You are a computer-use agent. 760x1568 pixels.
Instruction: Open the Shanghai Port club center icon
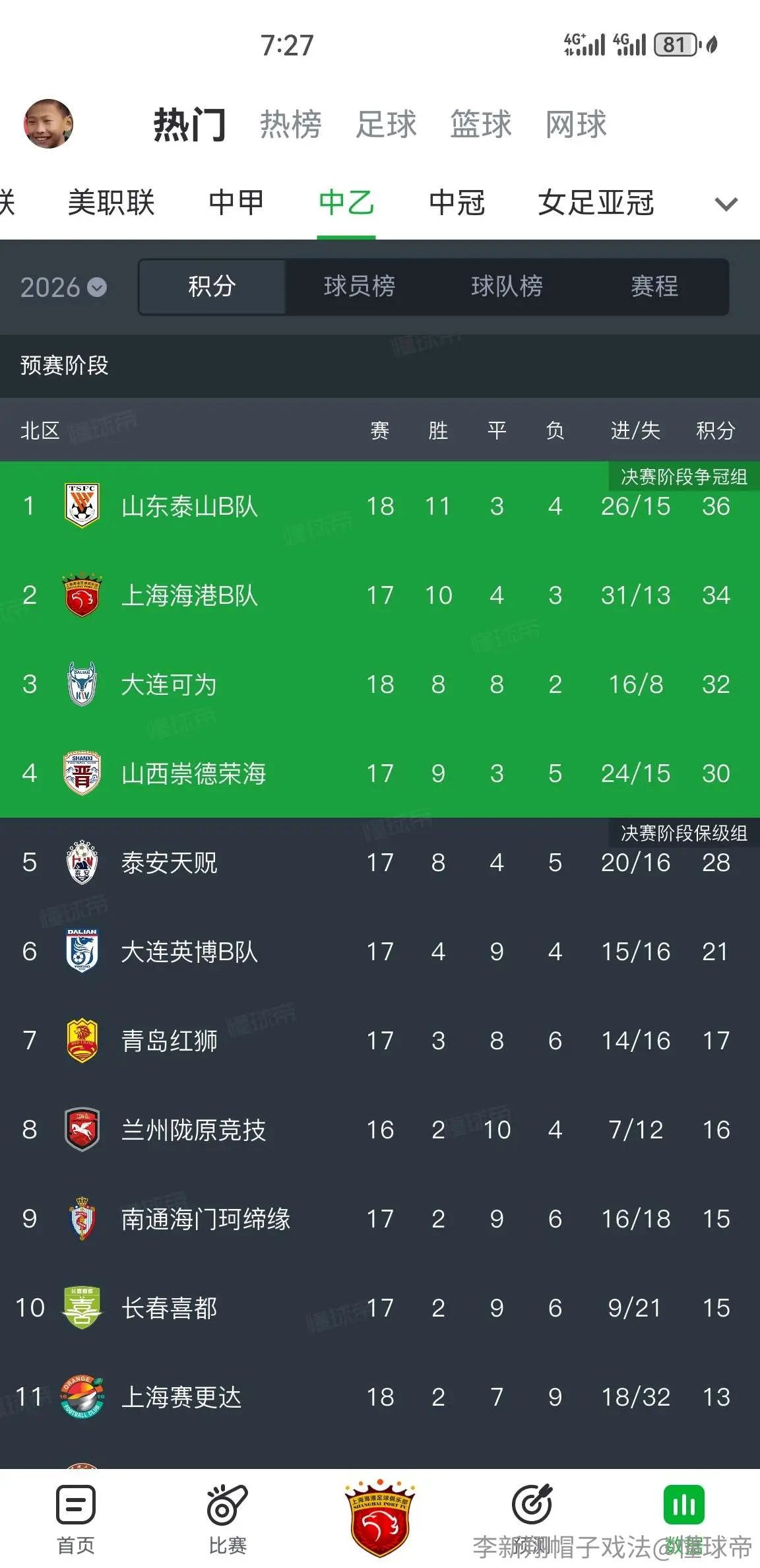click(x=380, y=1517)
